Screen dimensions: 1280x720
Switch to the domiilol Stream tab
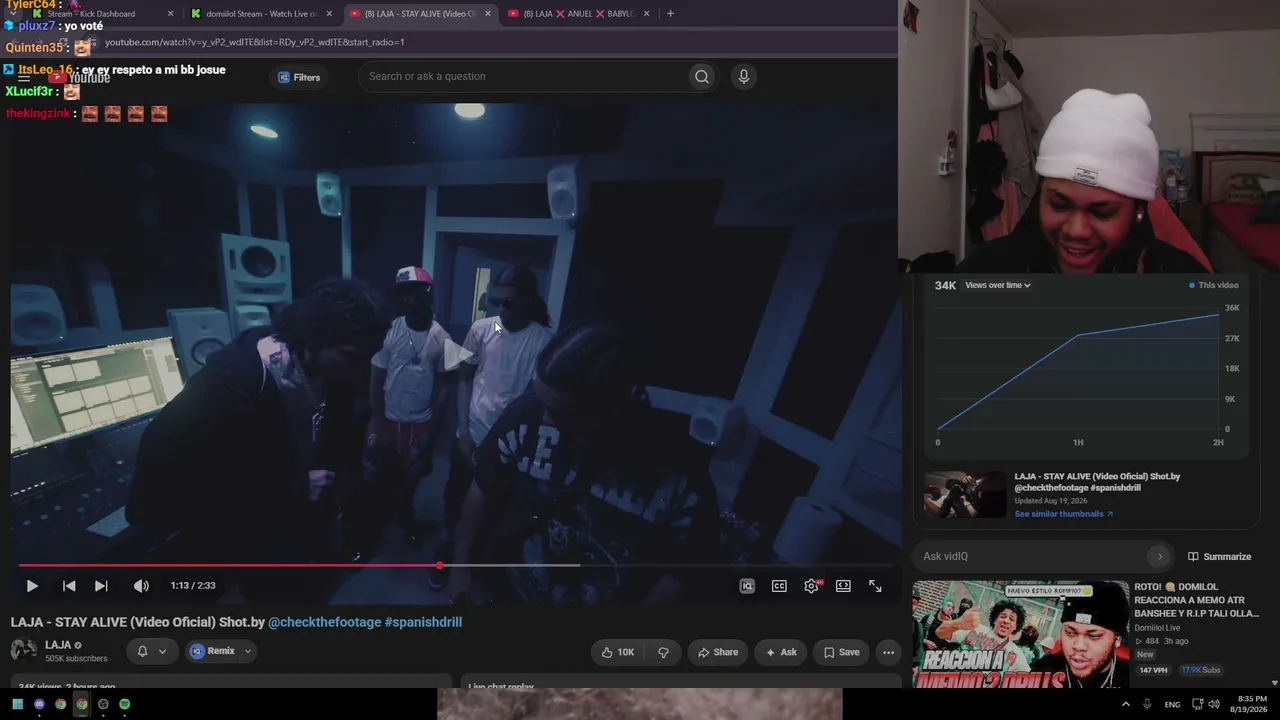tap(261, 14)
